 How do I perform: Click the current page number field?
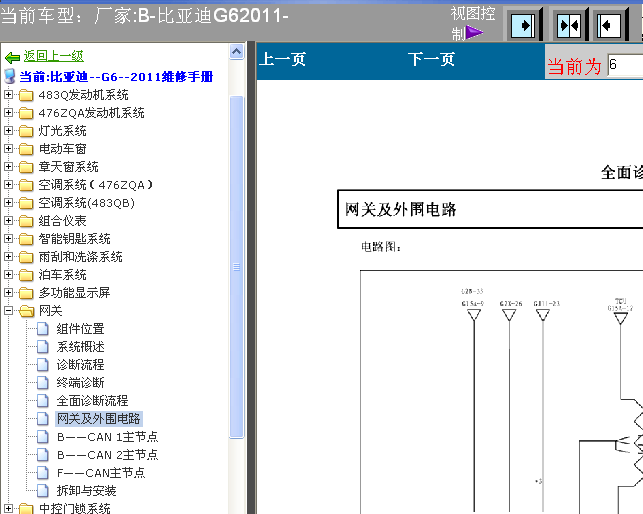coord(625,65)
